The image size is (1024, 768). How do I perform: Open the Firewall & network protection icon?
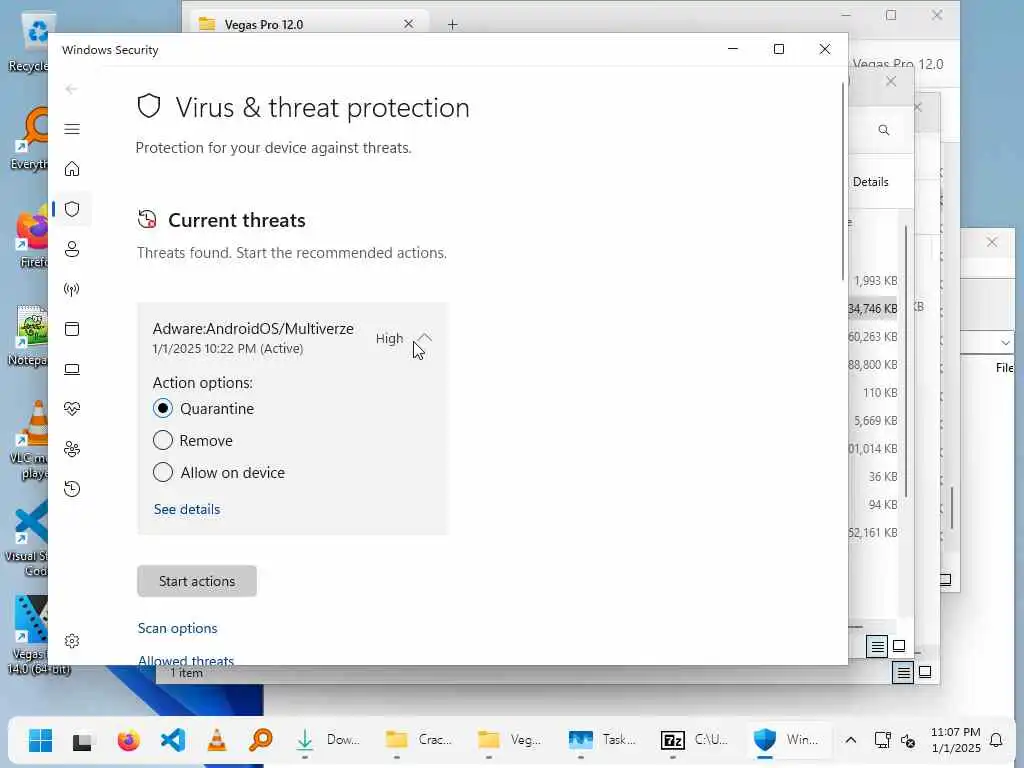[72, 289]
